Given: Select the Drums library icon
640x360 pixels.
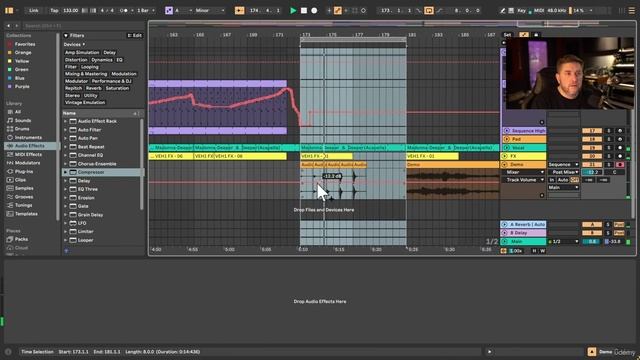Looking at the screenshot, I should point(10,129).
